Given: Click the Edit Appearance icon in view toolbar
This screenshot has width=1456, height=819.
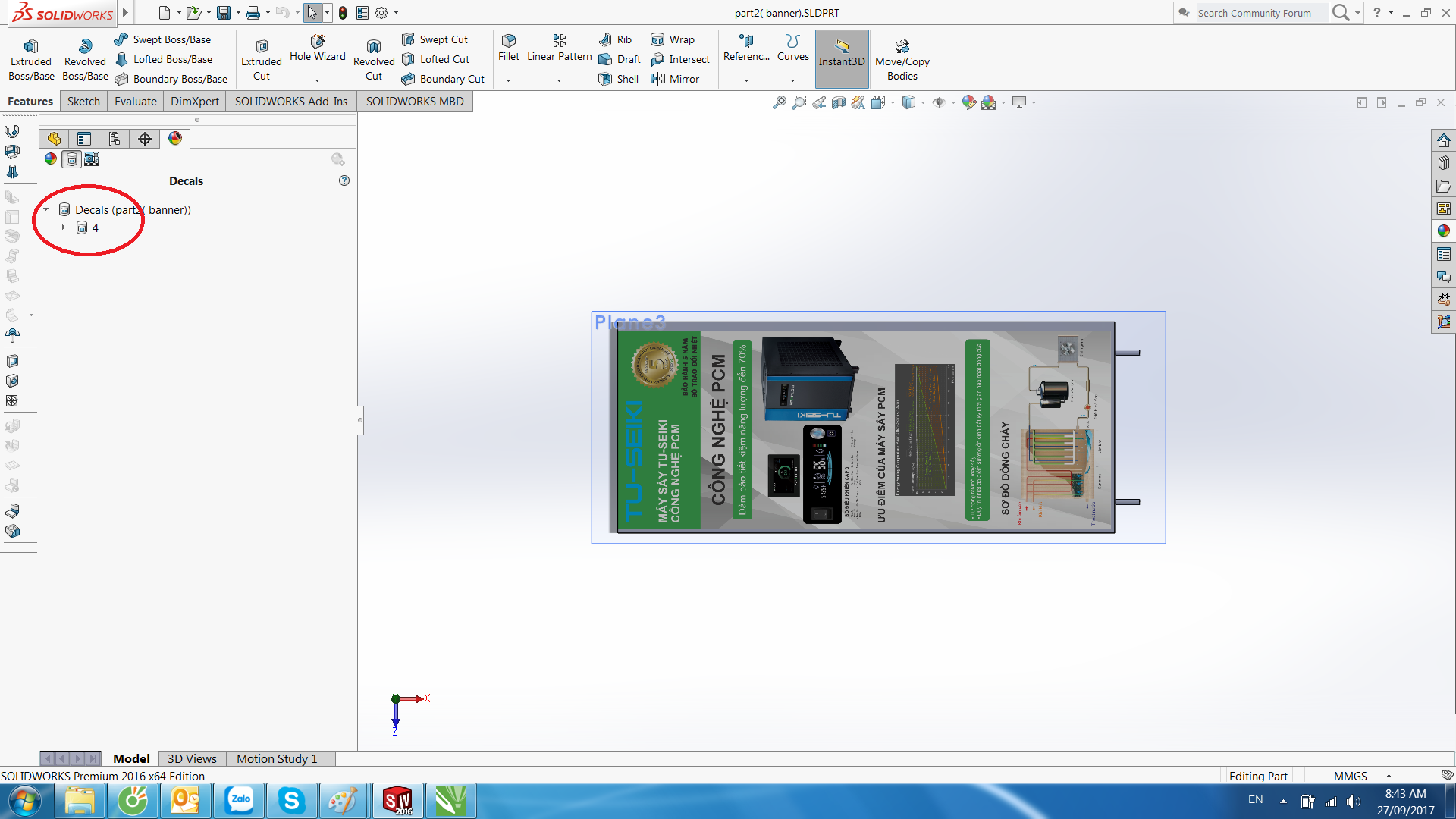Looking at the screenshot, I should click(x=968, y=102).
